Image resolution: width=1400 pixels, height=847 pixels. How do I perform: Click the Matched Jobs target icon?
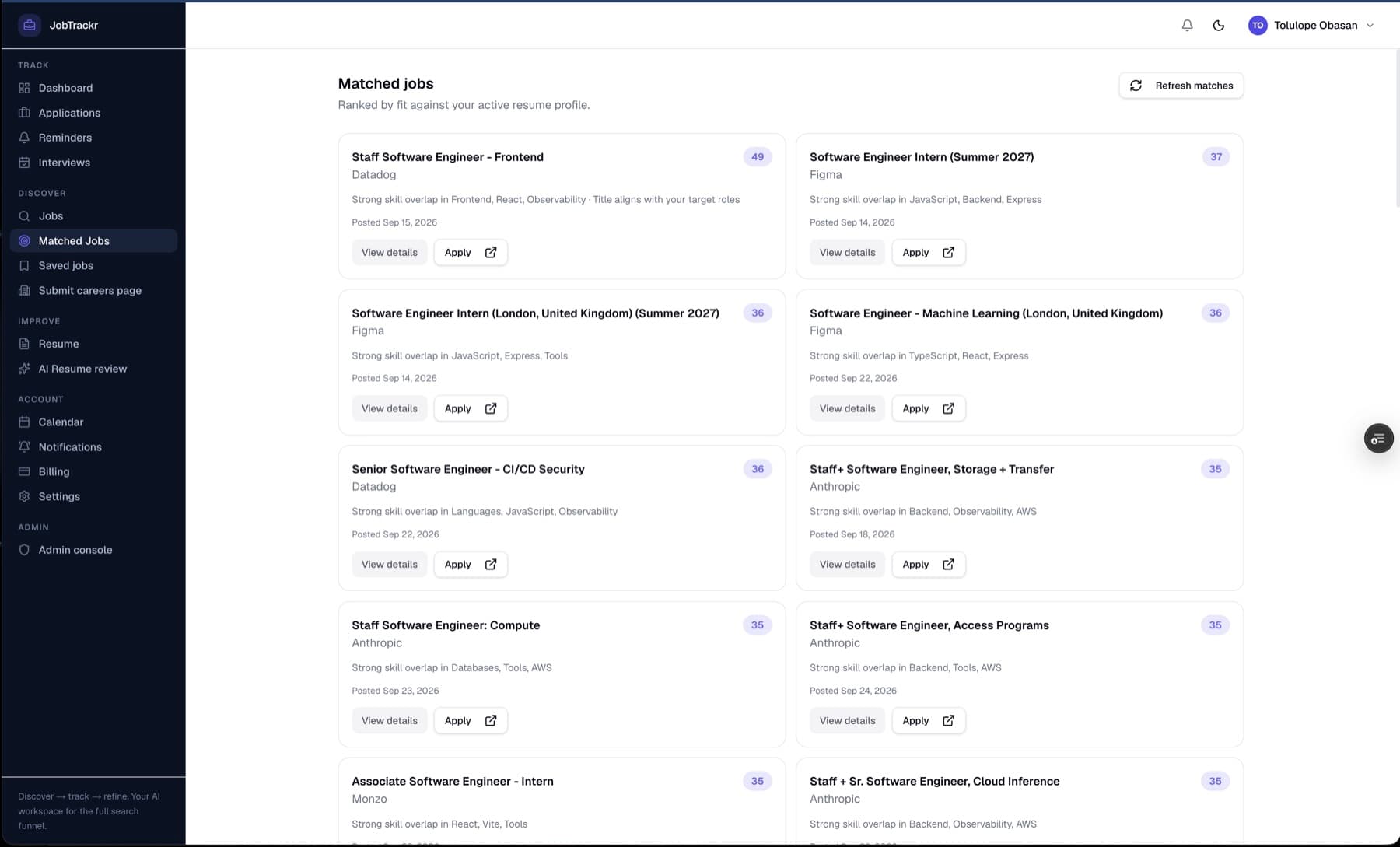[x=24, y=241]
